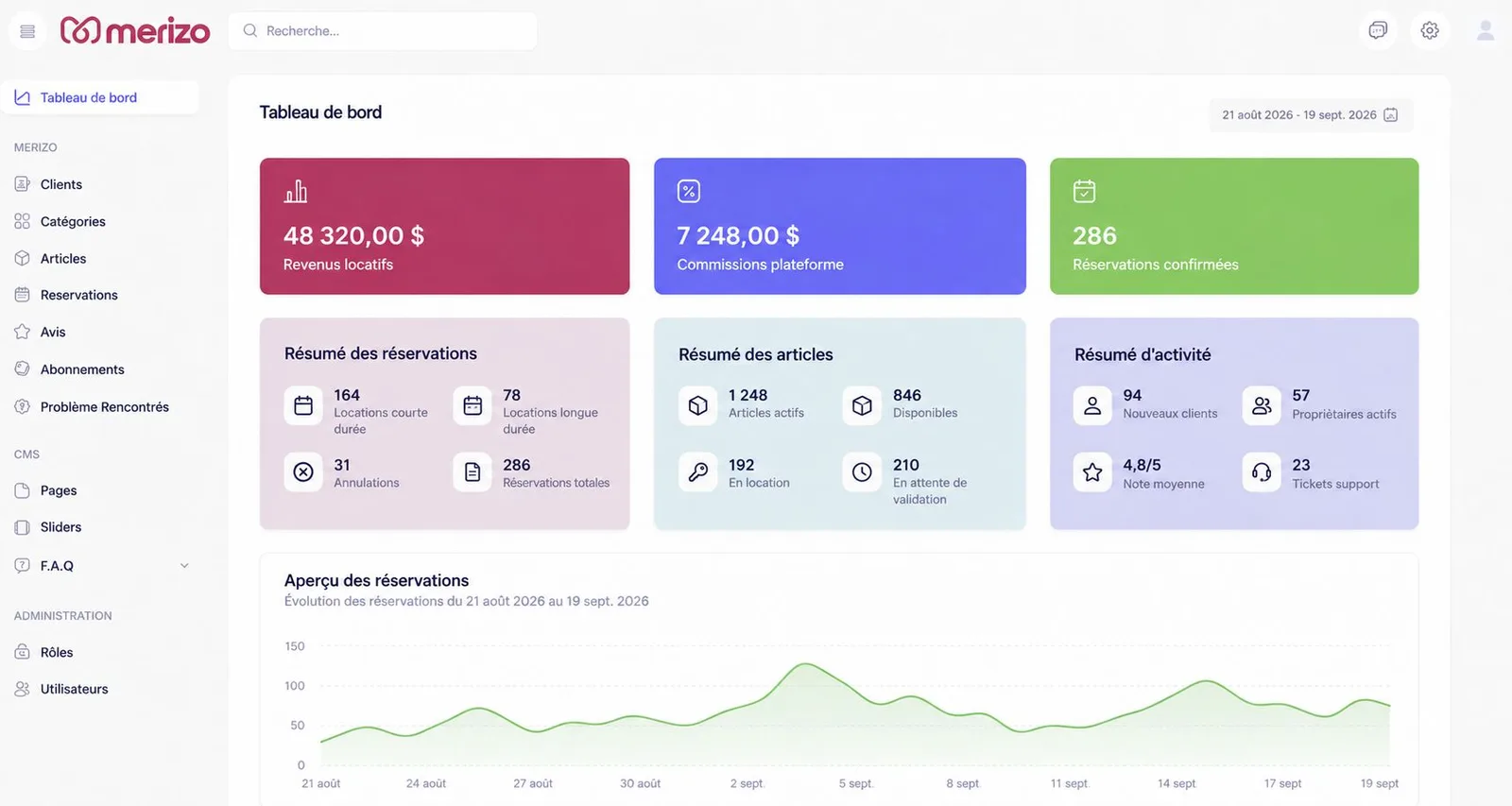The image size is (1512, 806).
Task: Open the chat messages icon in header
Action: tap(1378, 30)
